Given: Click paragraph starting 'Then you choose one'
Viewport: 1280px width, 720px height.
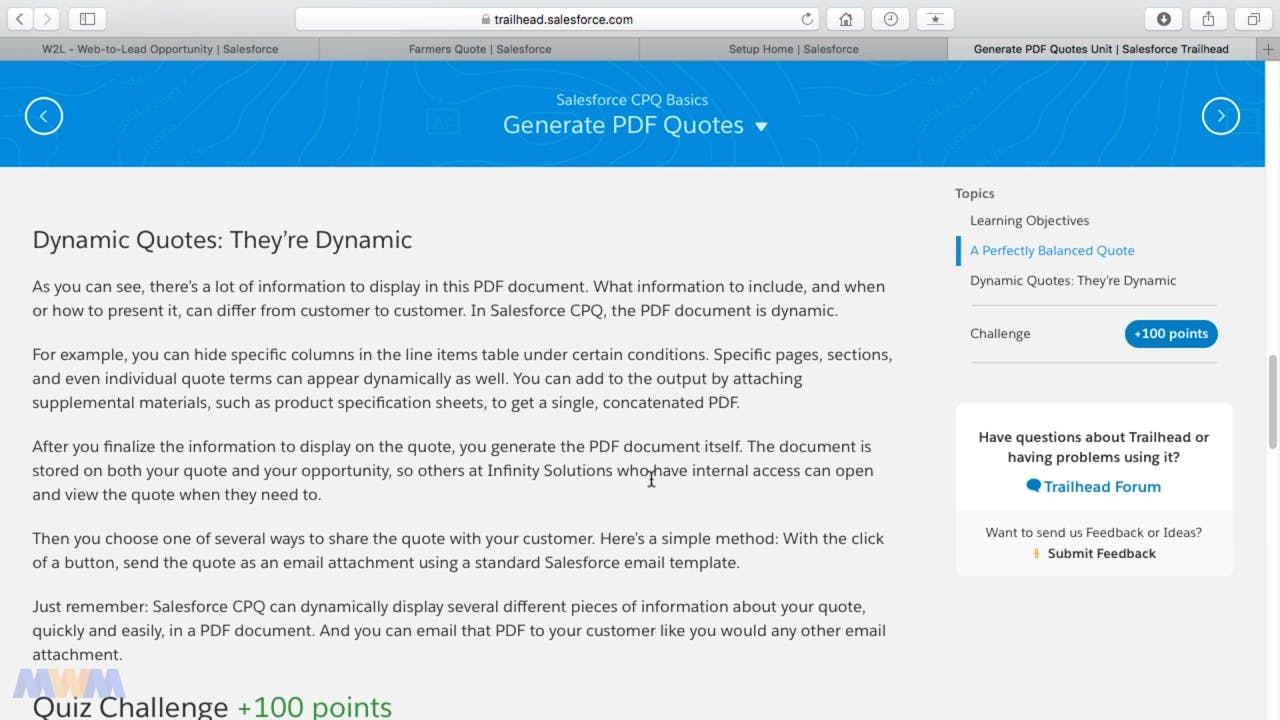Looking at the screenshot, I should coord(458,550).
